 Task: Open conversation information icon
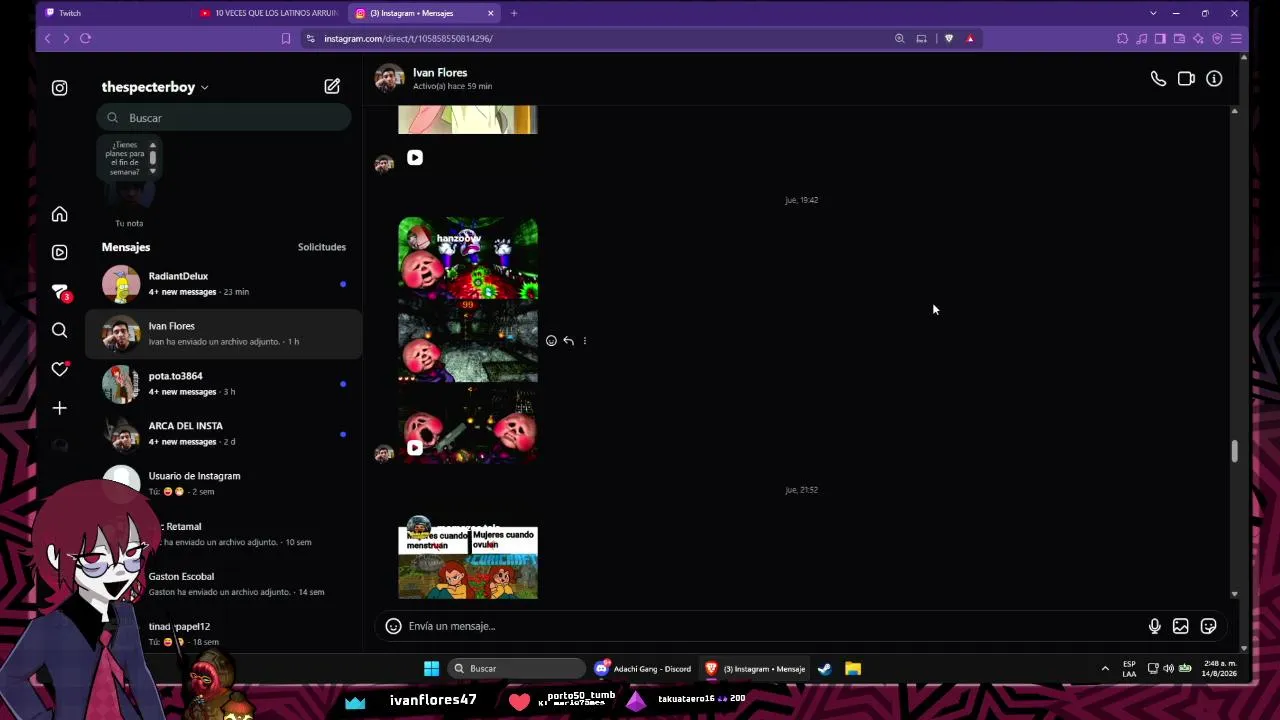pyautogui.click(x=1214, y=79)
